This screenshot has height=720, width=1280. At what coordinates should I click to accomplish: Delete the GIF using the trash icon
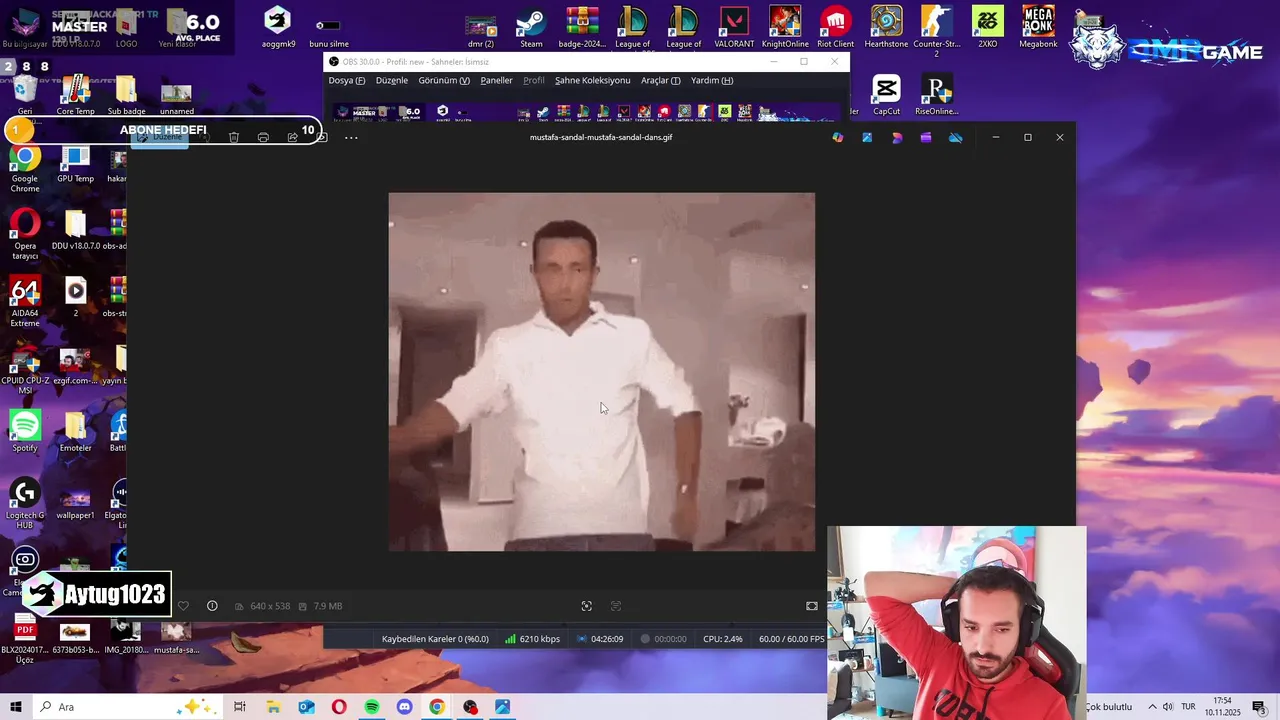[x=234, y=137]
